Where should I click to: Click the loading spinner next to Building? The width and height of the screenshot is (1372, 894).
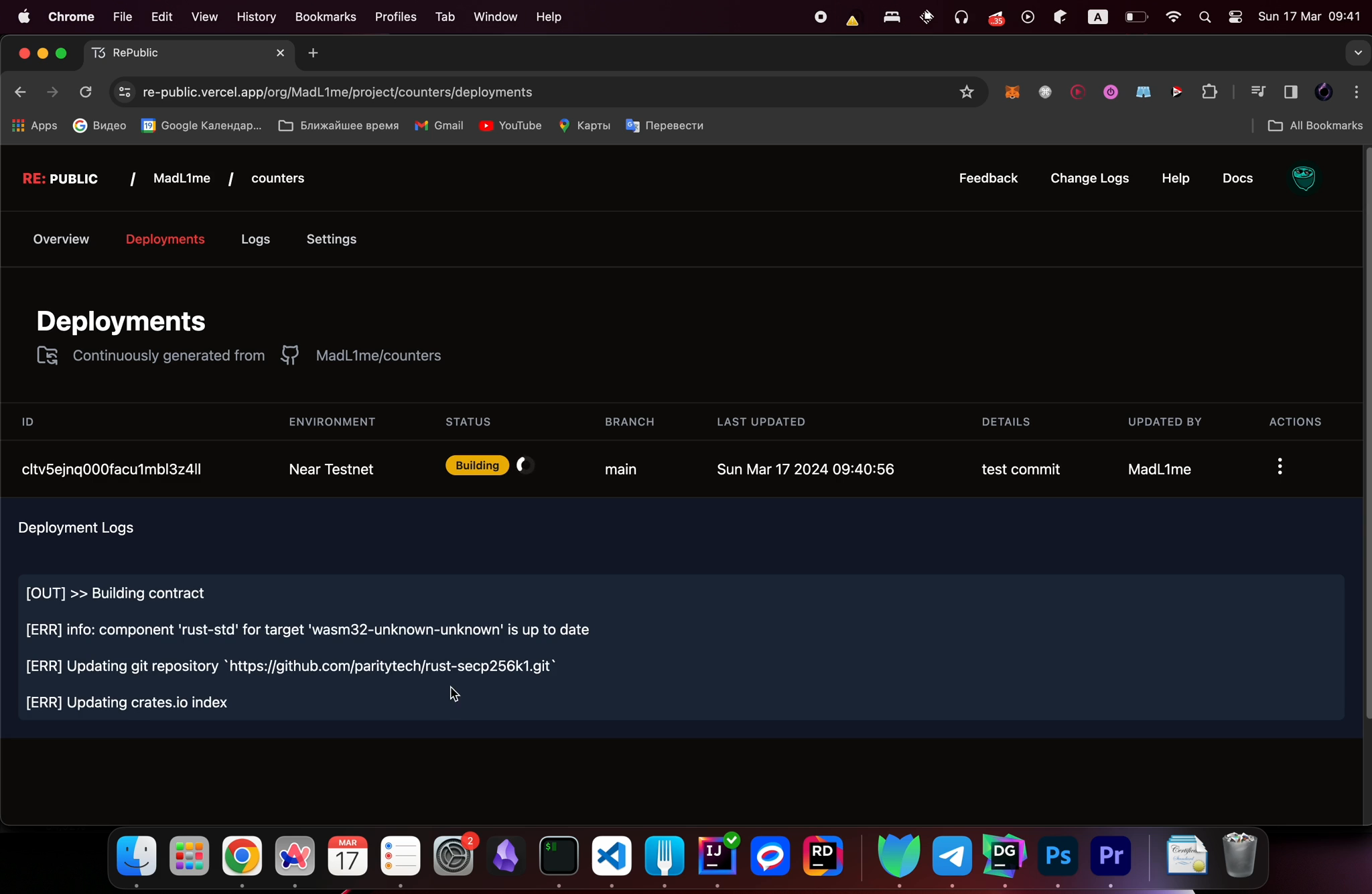click(525, 464)
